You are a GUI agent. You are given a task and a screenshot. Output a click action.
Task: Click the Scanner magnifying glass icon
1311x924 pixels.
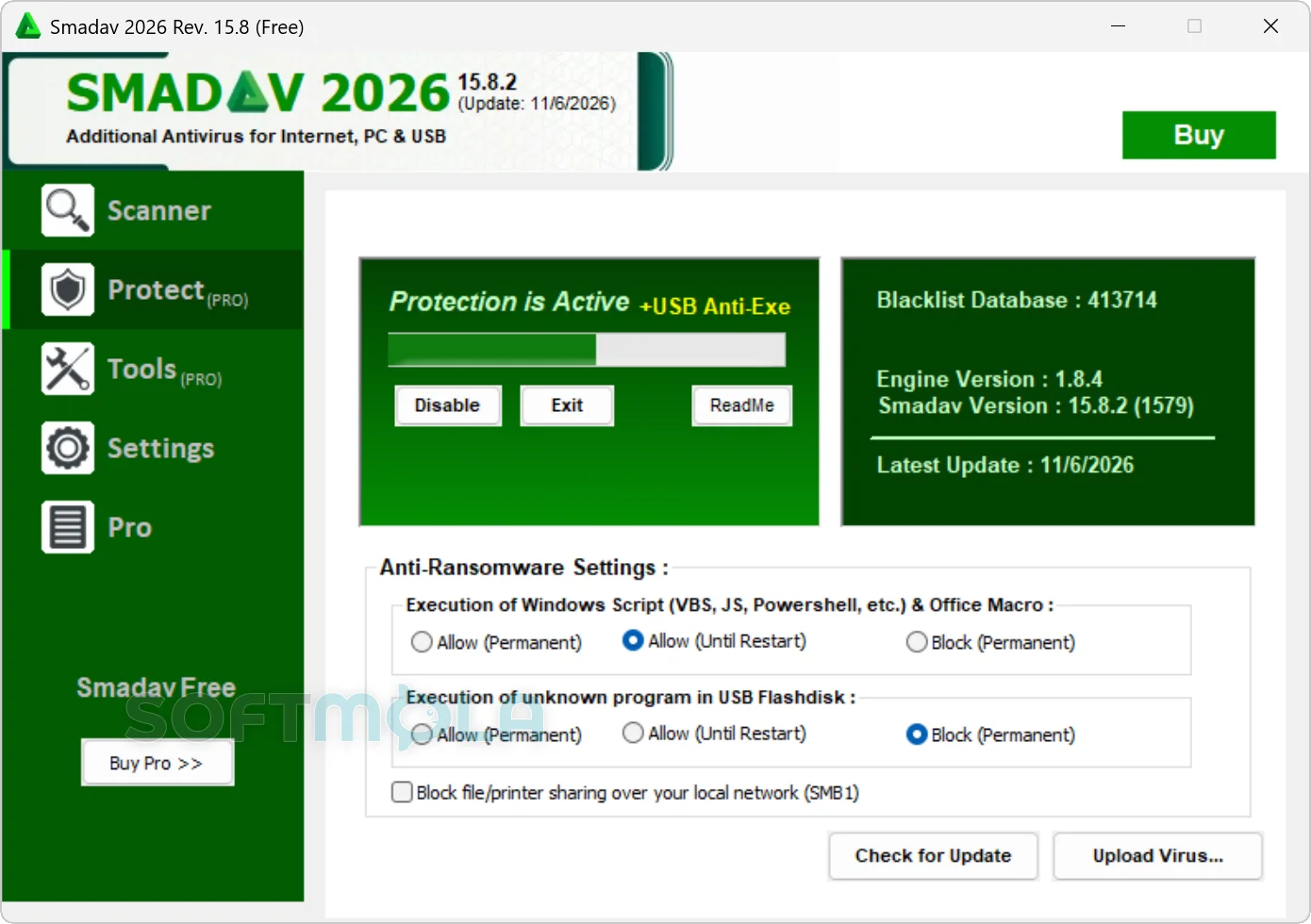(x=68, y=210)
